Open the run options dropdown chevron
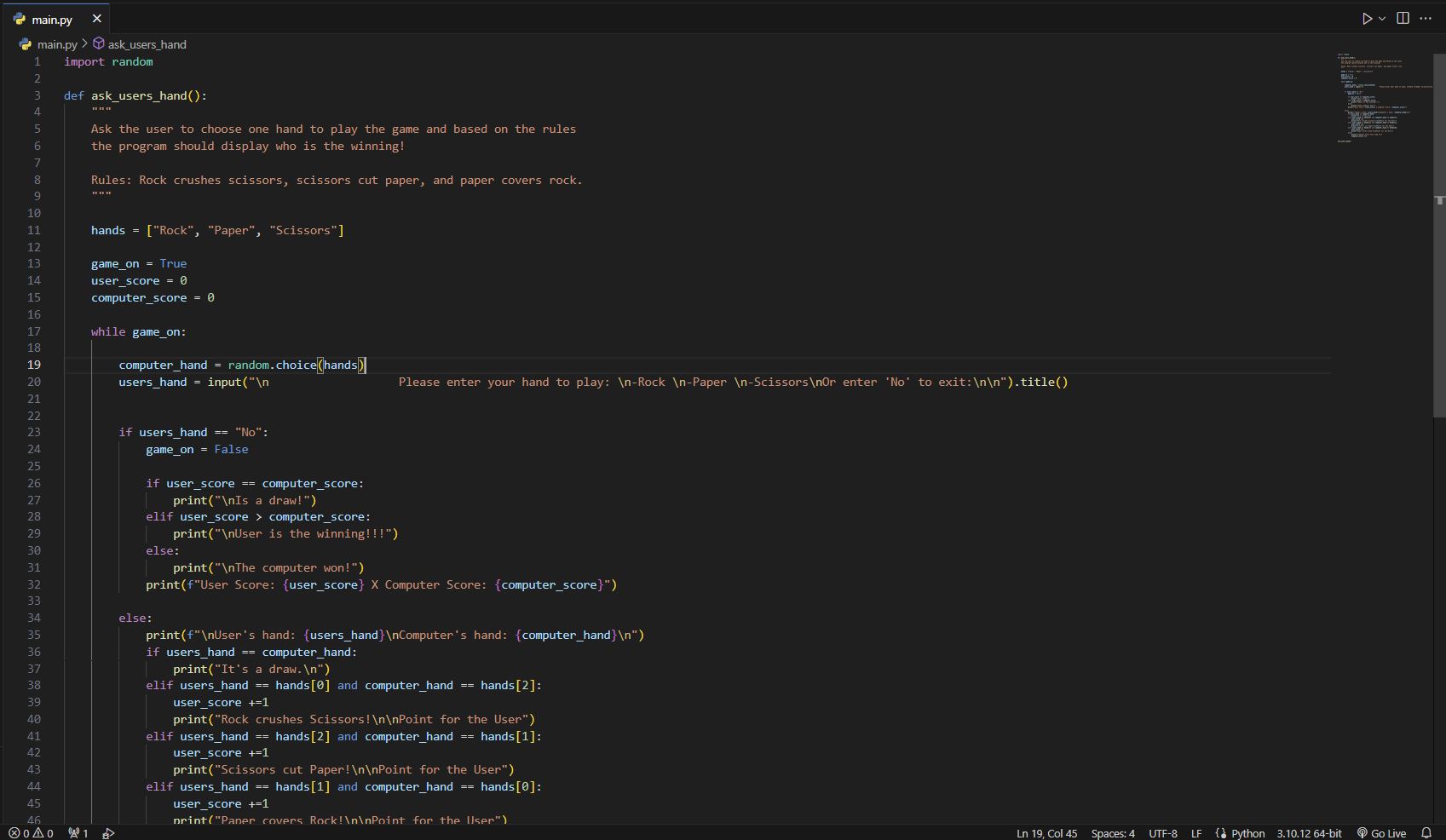 (1382, 19)
